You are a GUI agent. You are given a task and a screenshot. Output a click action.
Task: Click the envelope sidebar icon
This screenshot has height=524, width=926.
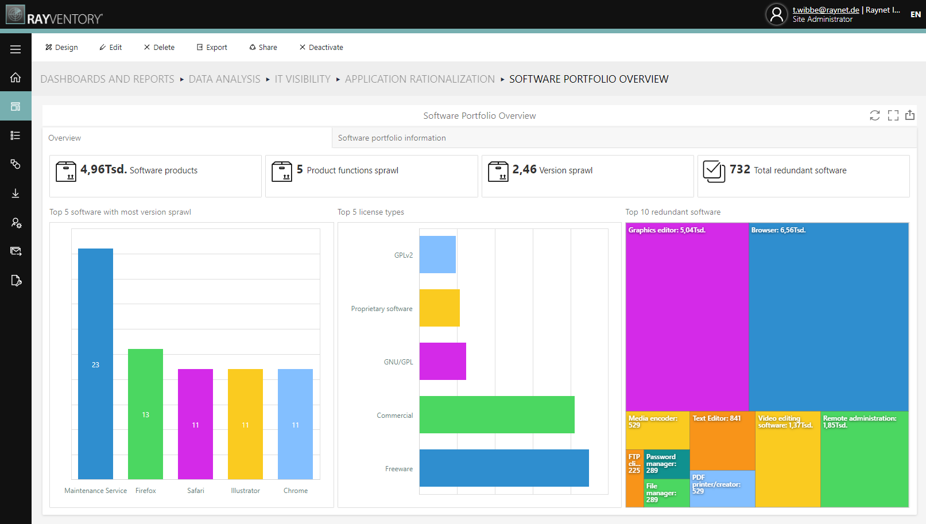click(15, 251)
